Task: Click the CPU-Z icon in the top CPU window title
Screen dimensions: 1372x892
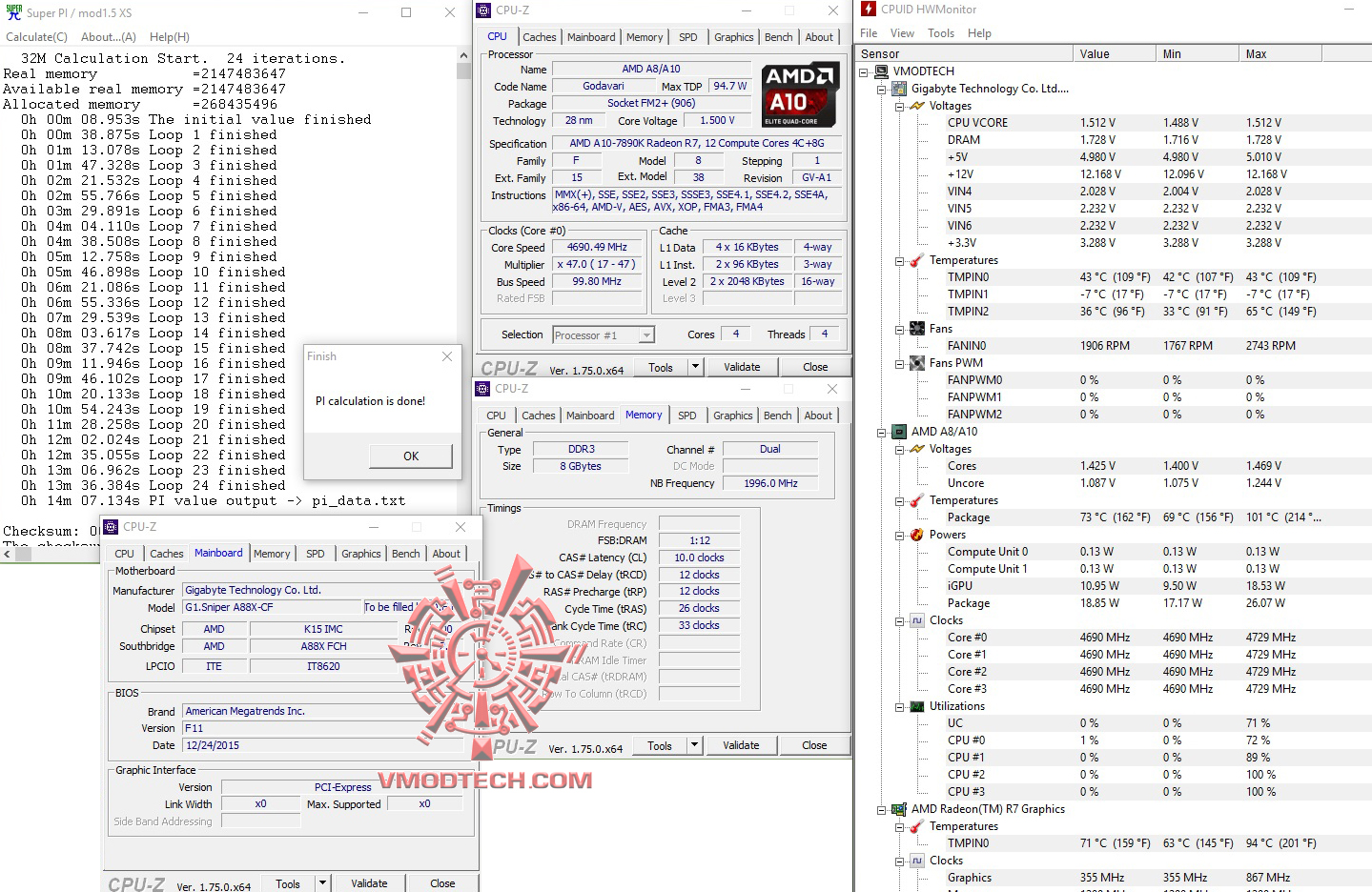Action: click(x=484, y=10)
